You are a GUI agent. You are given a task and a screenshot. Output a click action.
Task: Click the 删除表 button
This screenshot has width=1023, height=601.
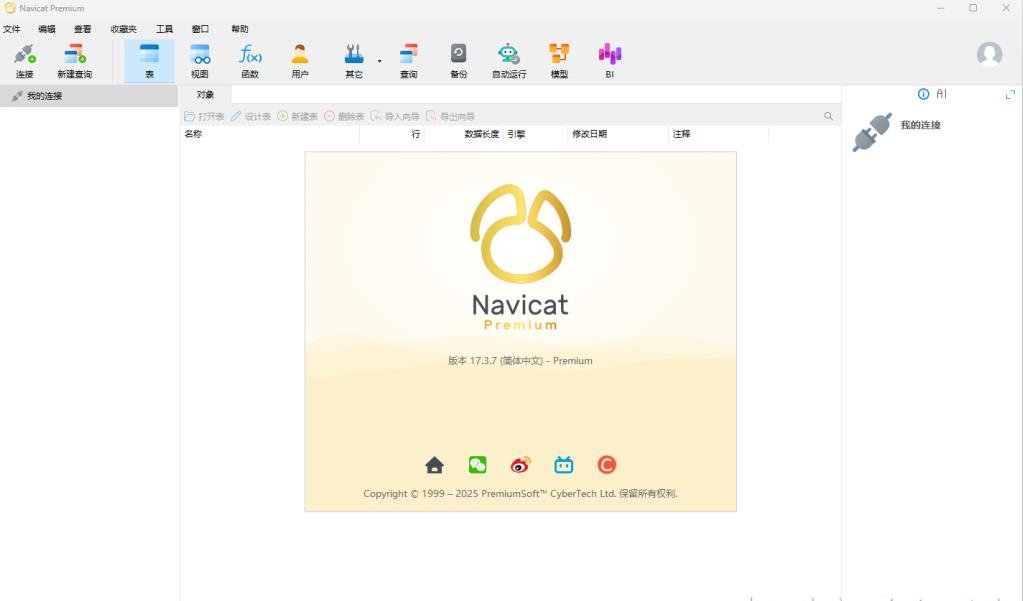344,116
